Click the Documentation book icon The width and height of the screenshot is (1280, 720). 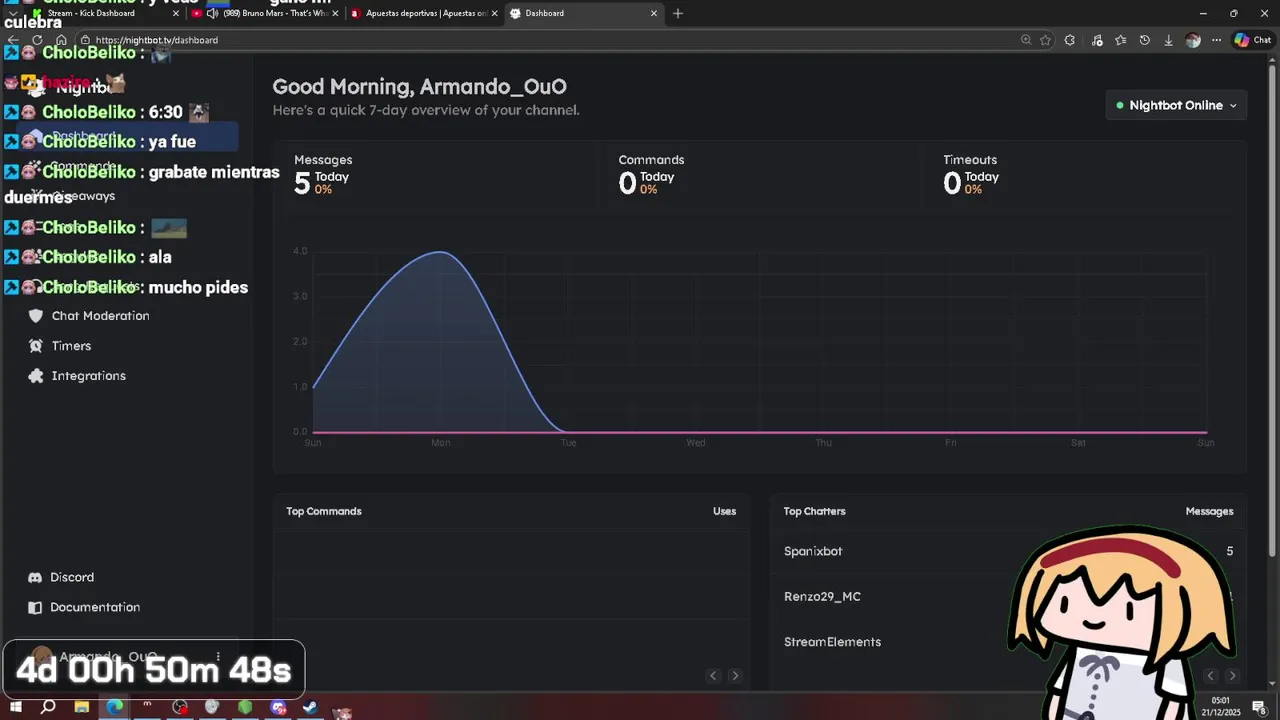35,608
